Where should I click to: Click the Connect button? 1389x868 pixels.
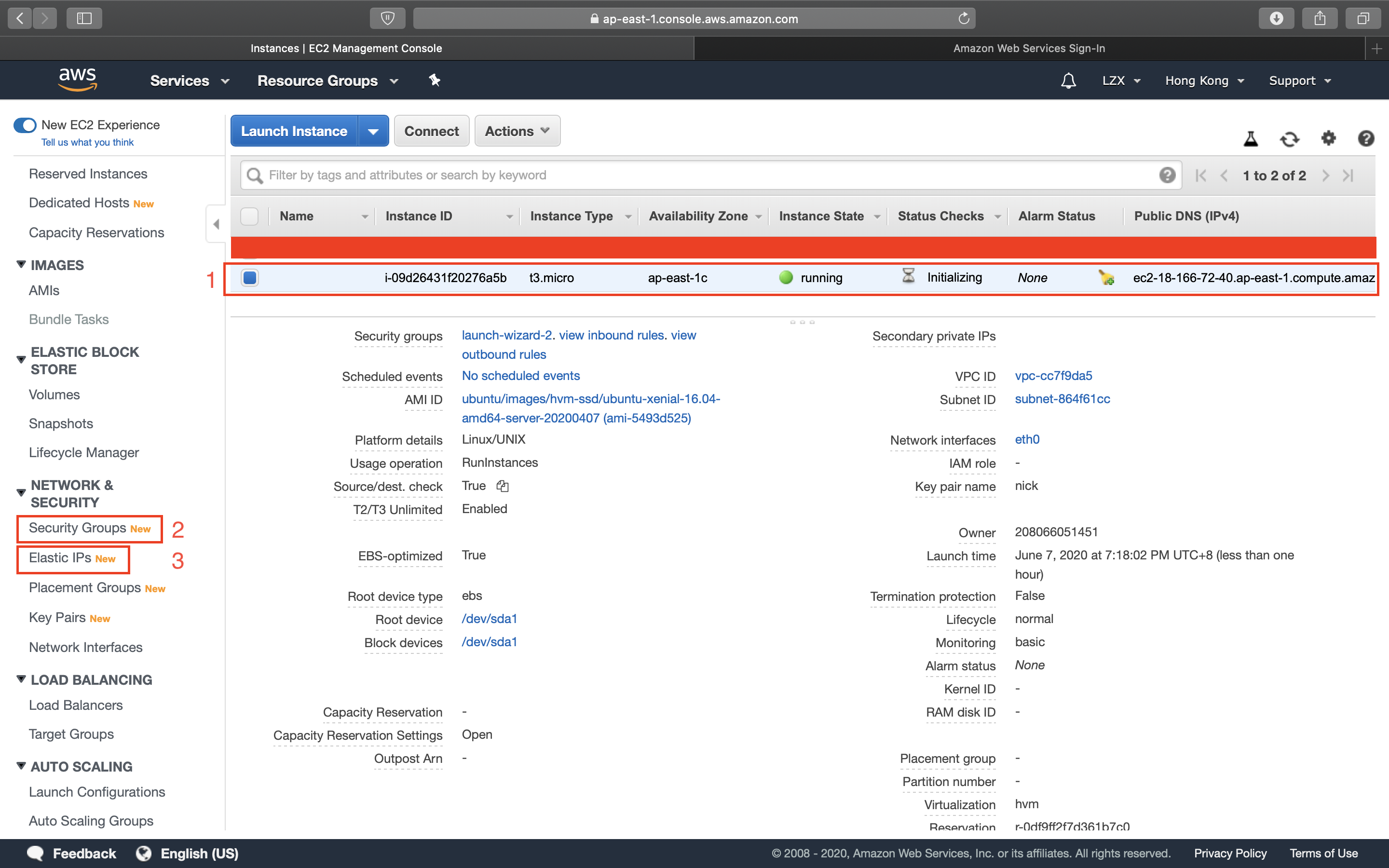432,131
